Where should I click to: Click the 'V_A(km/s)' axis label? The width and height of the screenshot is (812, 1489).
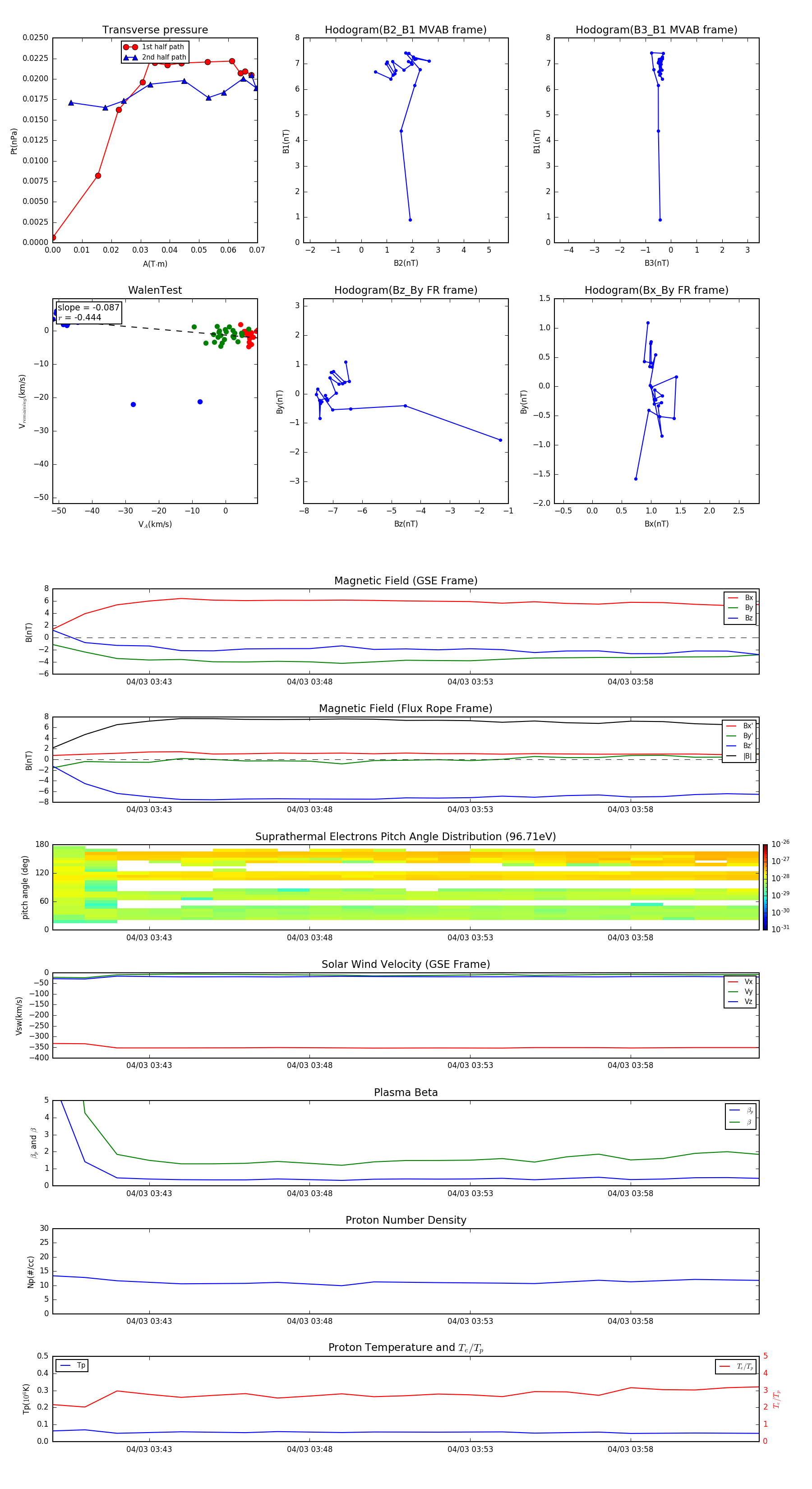pyautogui.click(x=155, y=524)
